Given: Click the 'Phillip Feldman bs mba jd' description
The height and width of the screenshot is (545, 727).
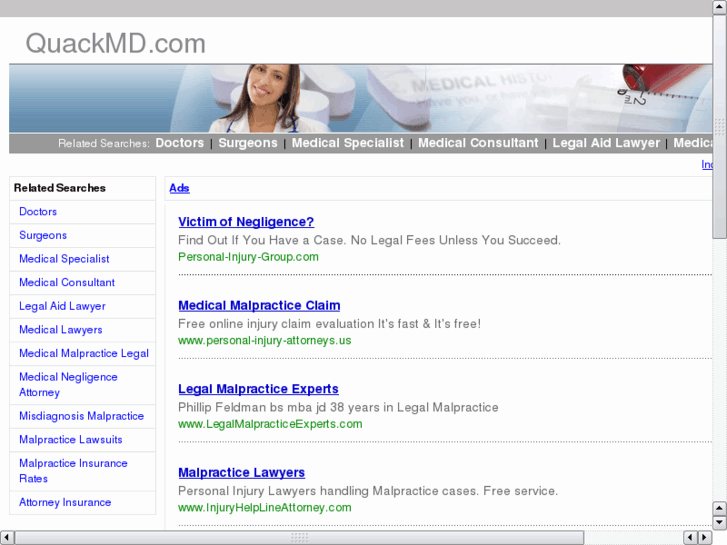Looking at the screenshot, I should click(x=338, y=407).
